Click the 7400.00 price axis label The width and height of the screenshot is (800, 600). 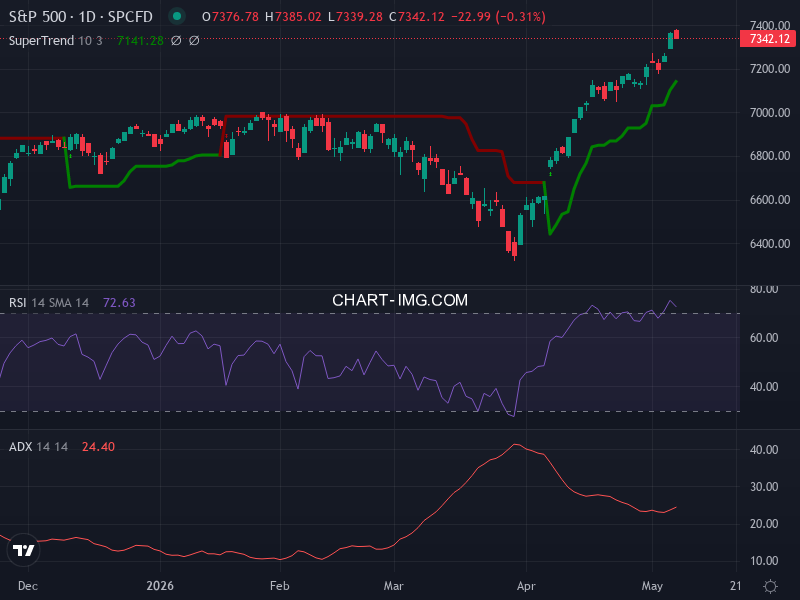pyautogui.click(x=770, y=26)
